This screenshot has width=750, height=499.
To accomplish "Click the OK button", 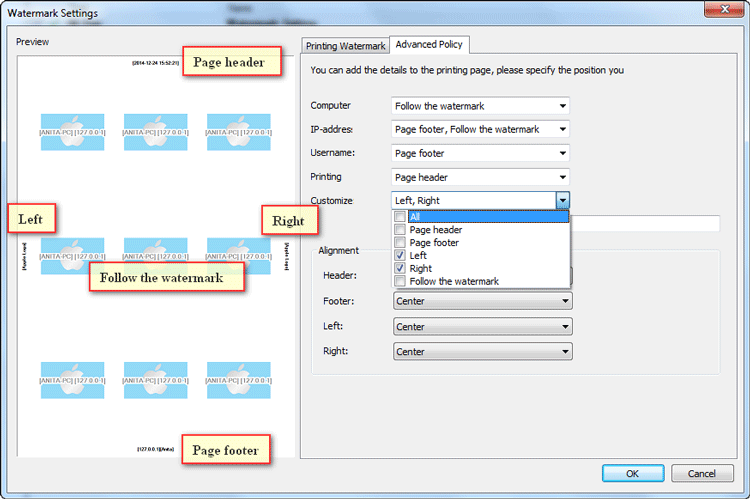I will (x=633, y=473).
